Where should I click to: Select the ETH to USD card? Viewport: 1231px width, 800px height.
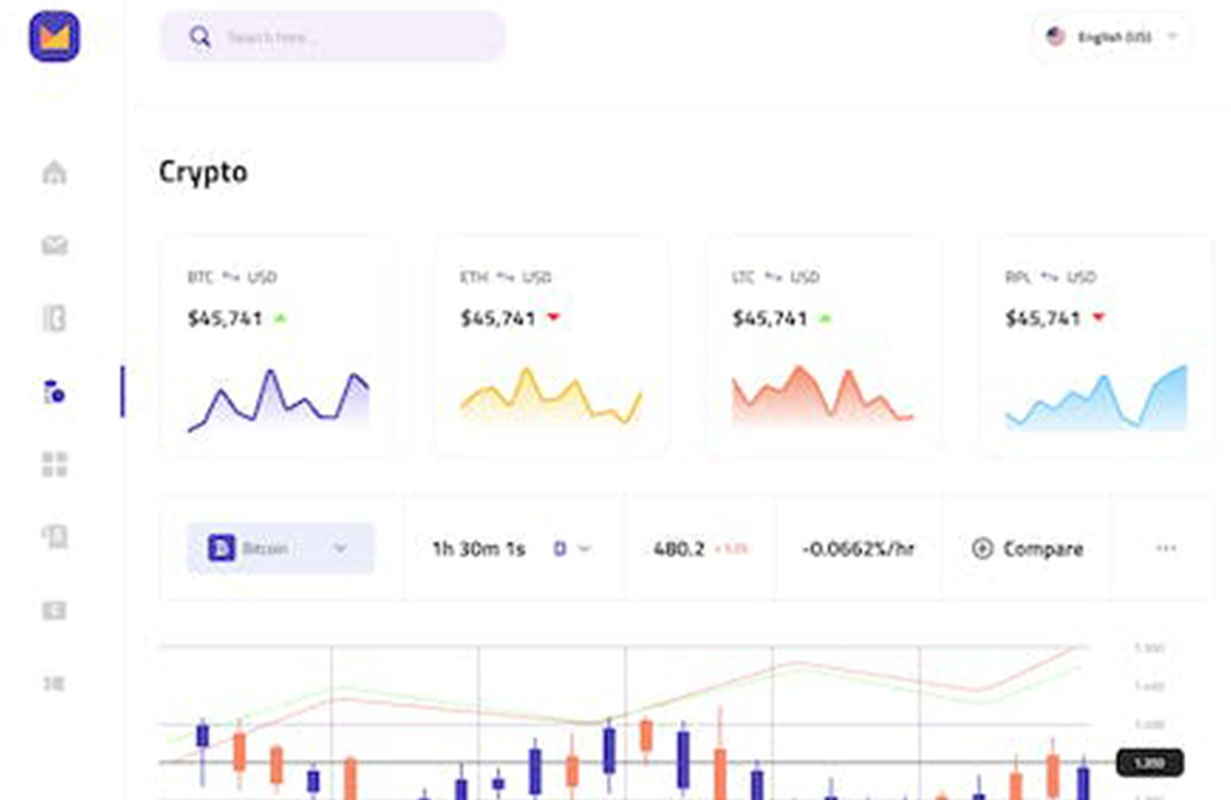point(551,345)
